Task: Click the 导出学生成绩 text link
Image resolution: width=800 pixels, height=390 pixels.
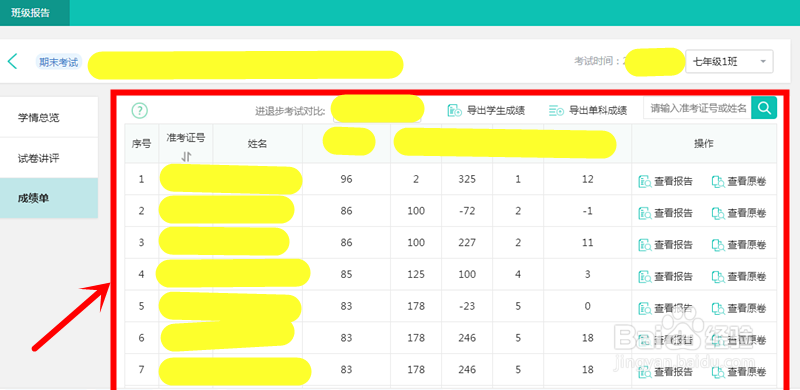Action: coord(496,110)
